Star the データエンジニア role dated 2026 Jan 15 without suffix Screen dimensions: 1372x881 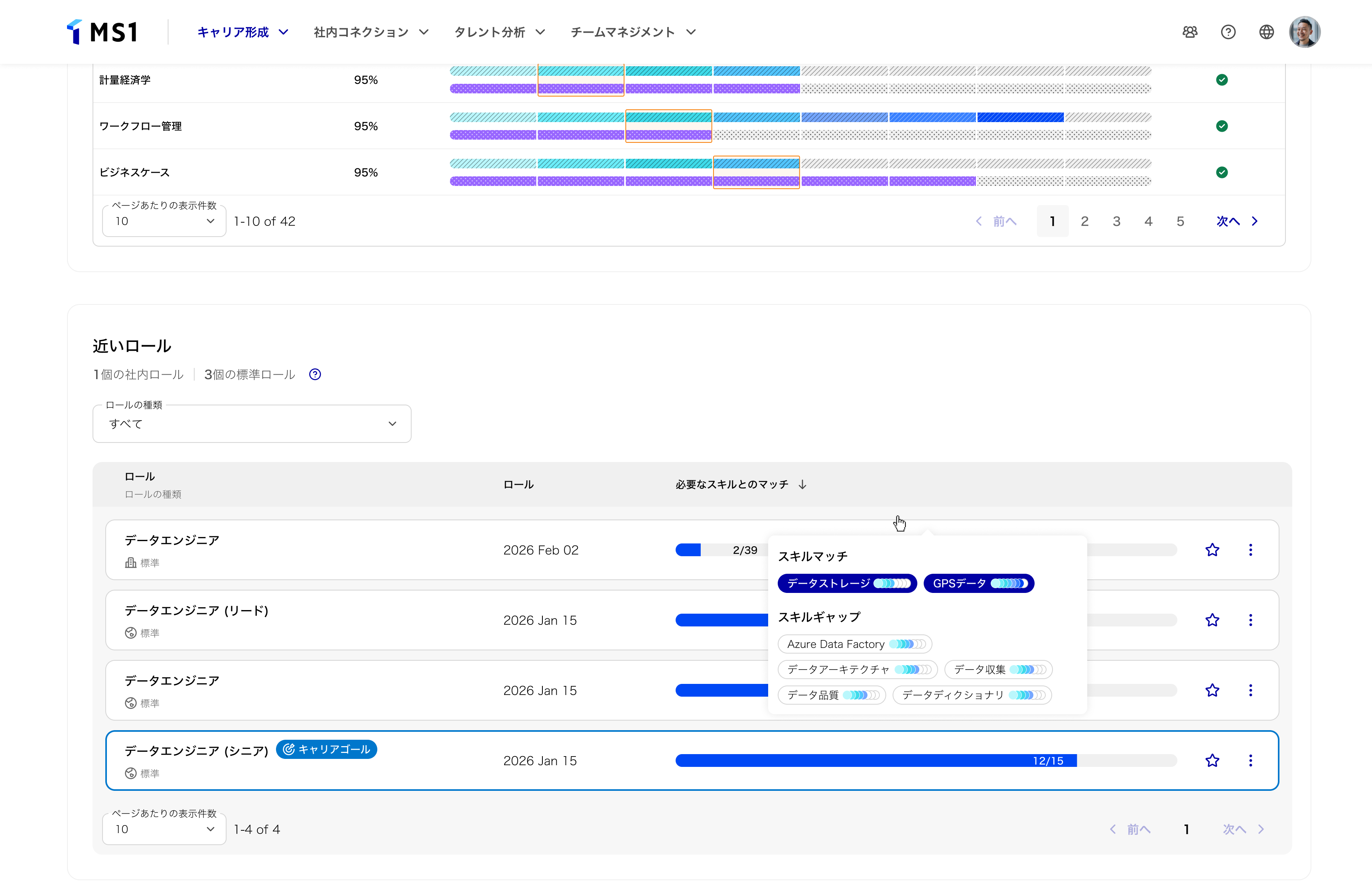click(1212, 691)
